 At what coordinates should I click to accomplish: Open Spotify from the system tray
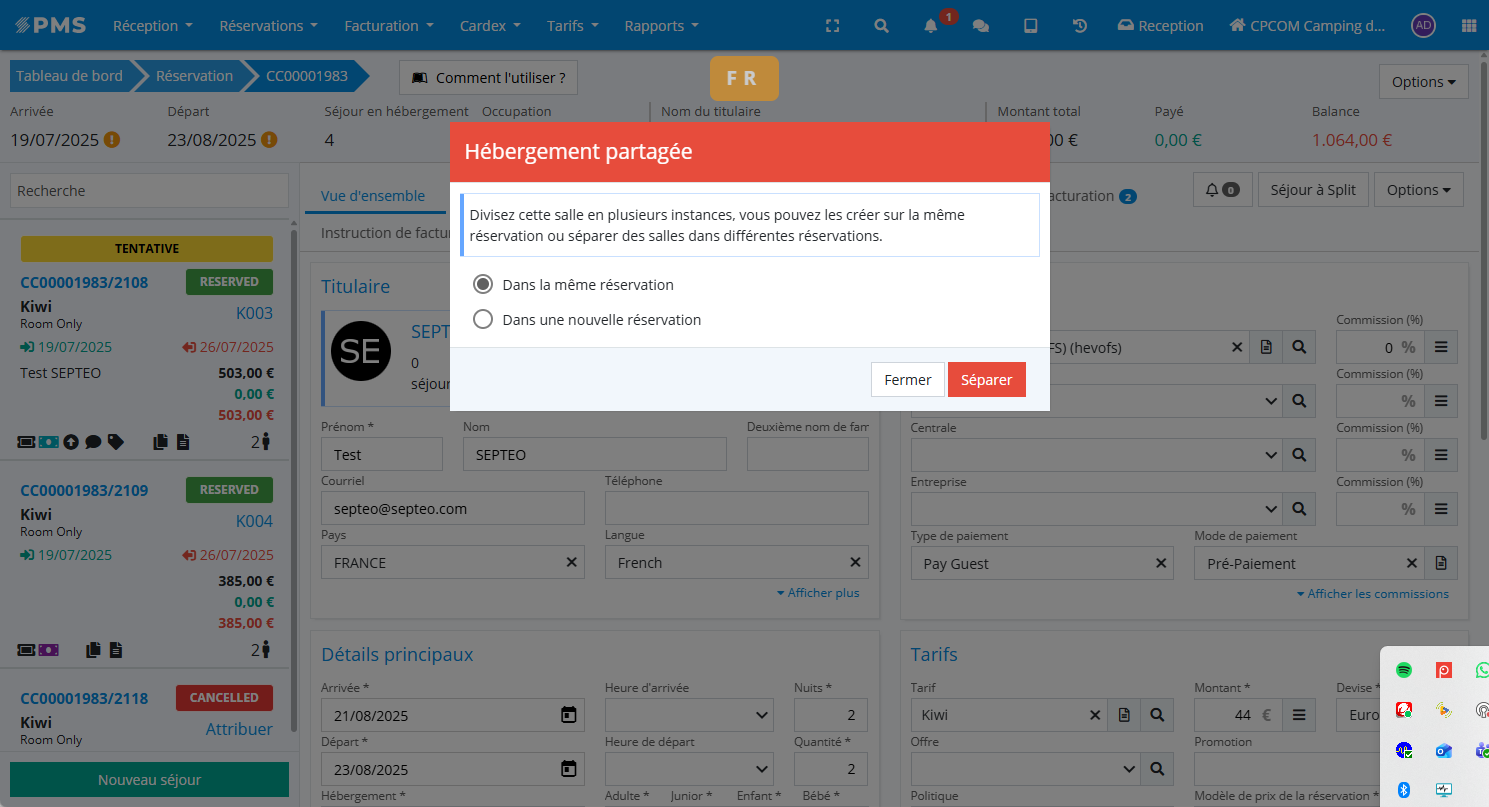(x=1404, y=670)
